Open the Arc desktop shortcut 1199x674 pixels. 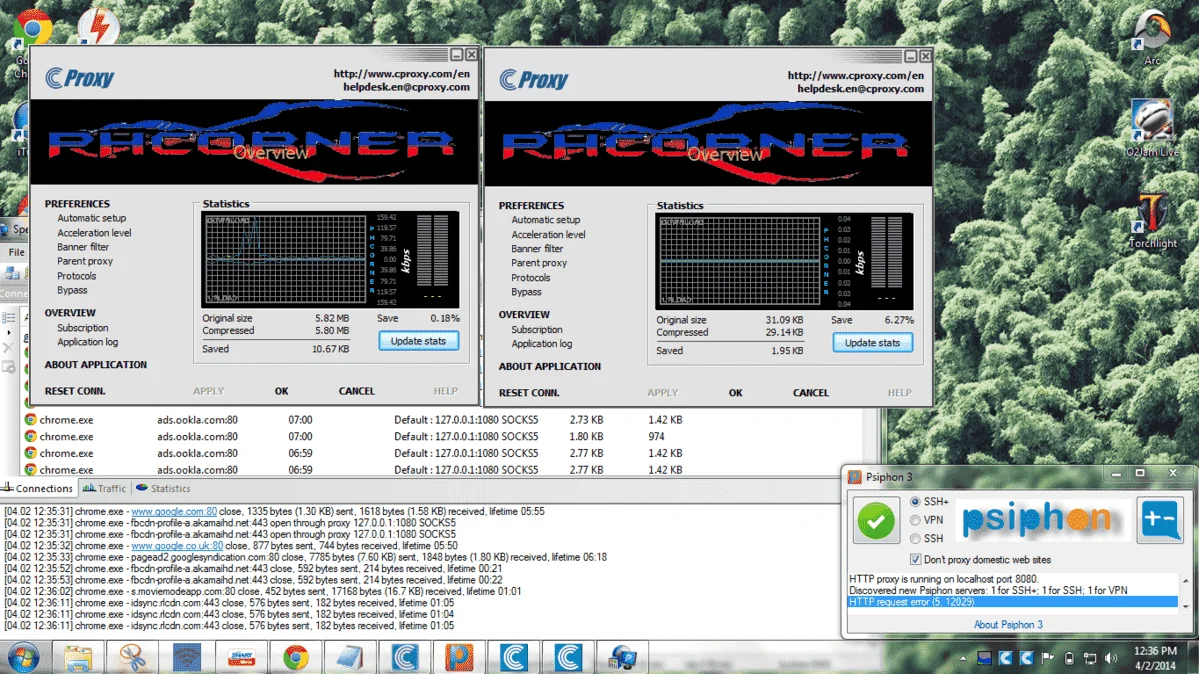(x=1152, y=37)
